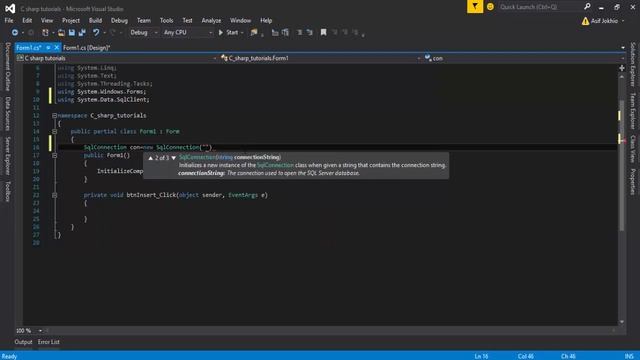Click the SqlConnection link in the tooltip description
Viewport: 640px width, 360px height.
[x=275, y=165]
